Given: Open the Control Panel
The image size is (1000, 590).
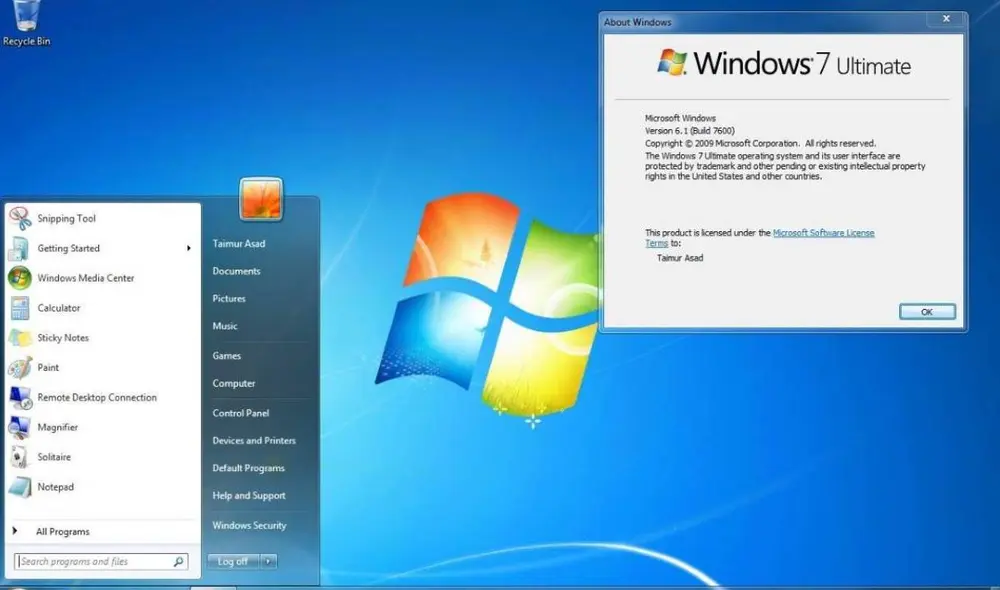Looking at the screenshot, I should coord(239,412).
